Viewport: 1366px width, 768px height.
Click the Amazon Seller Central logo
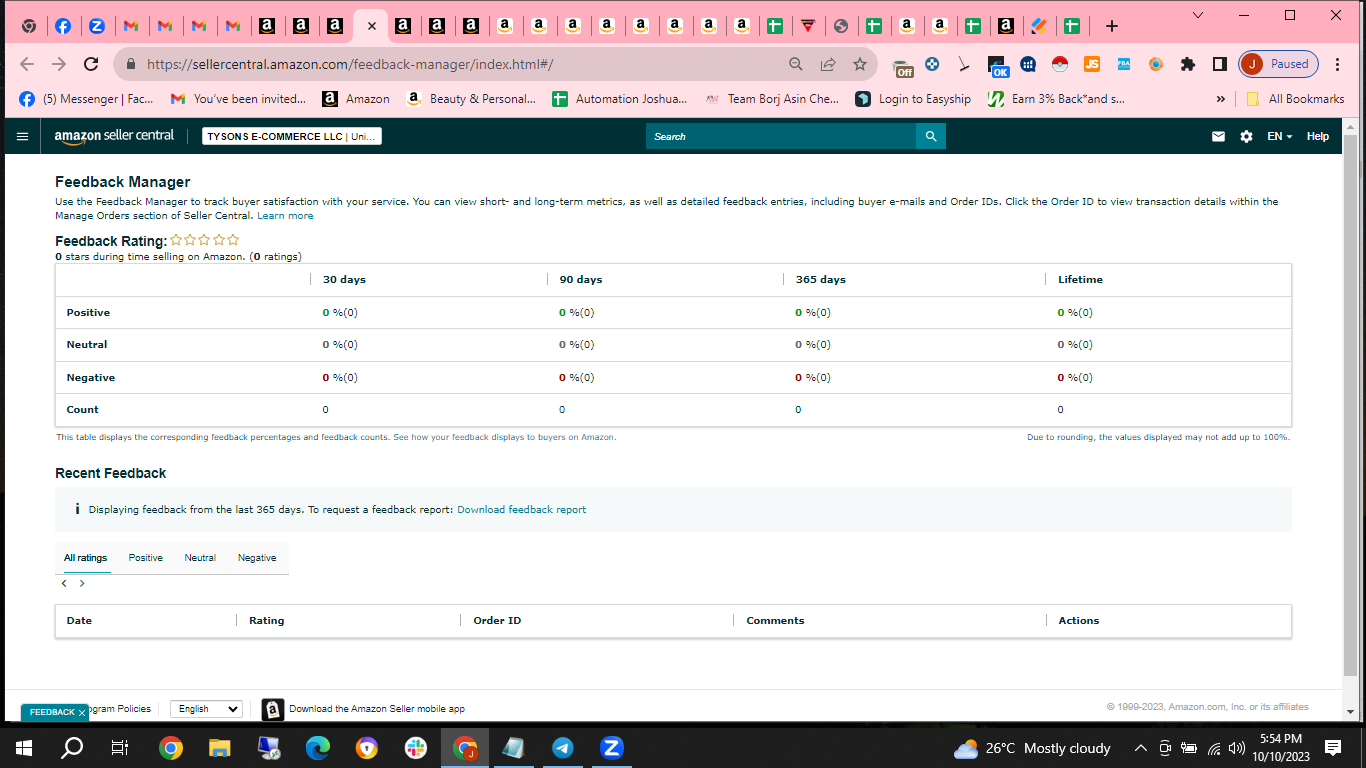pos(114,136)
